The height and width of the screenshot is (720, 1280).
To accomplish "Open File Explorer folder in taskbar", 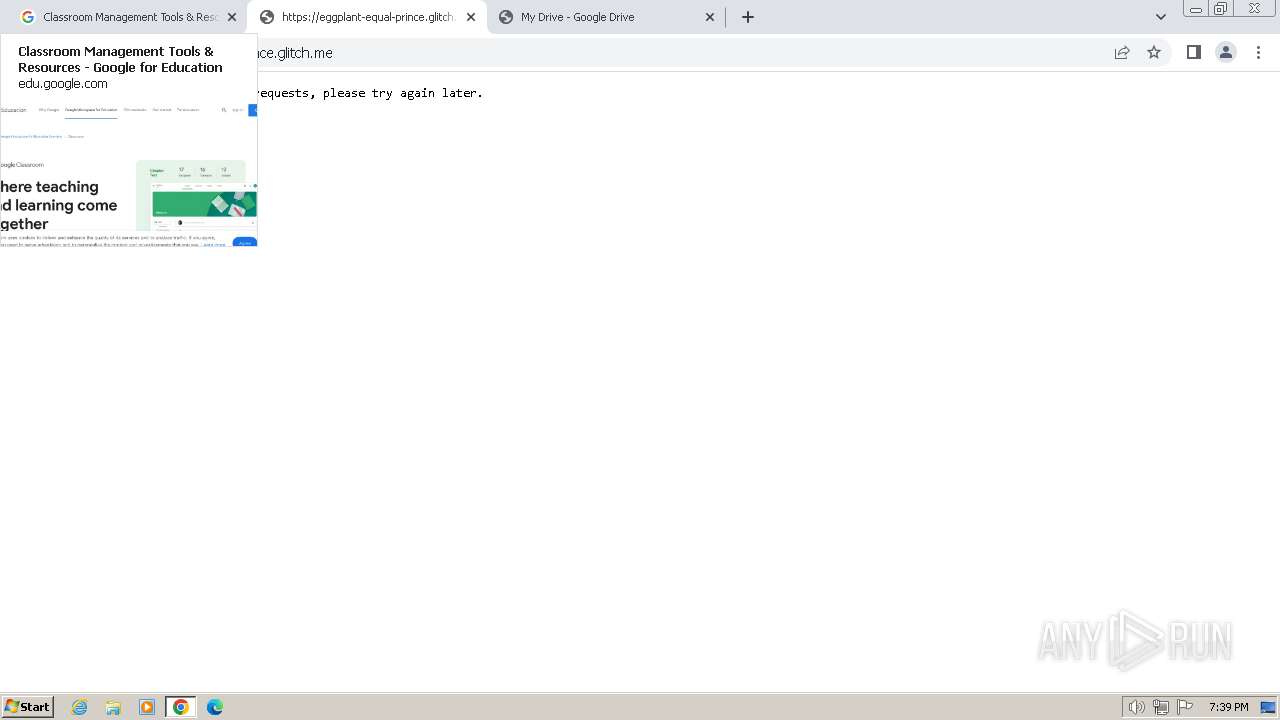I will (113, 707).
